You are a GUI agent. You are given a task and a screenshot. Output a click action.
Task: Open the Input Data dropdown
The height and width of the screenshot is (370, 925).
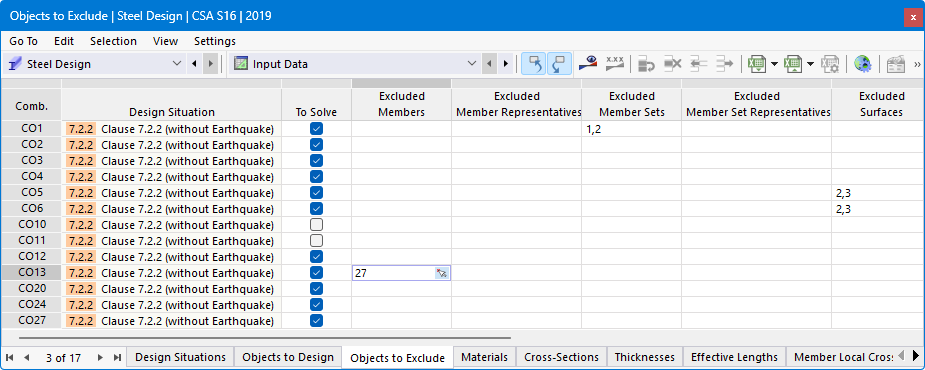pyautogui.click(x=471, y=64)
